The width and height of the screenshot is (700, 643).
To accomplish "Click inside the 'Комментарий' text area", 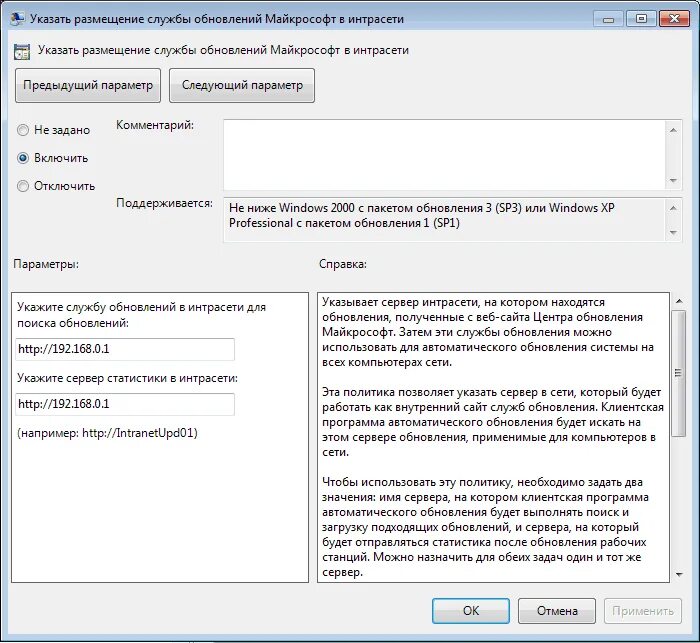I will (444, 155).
